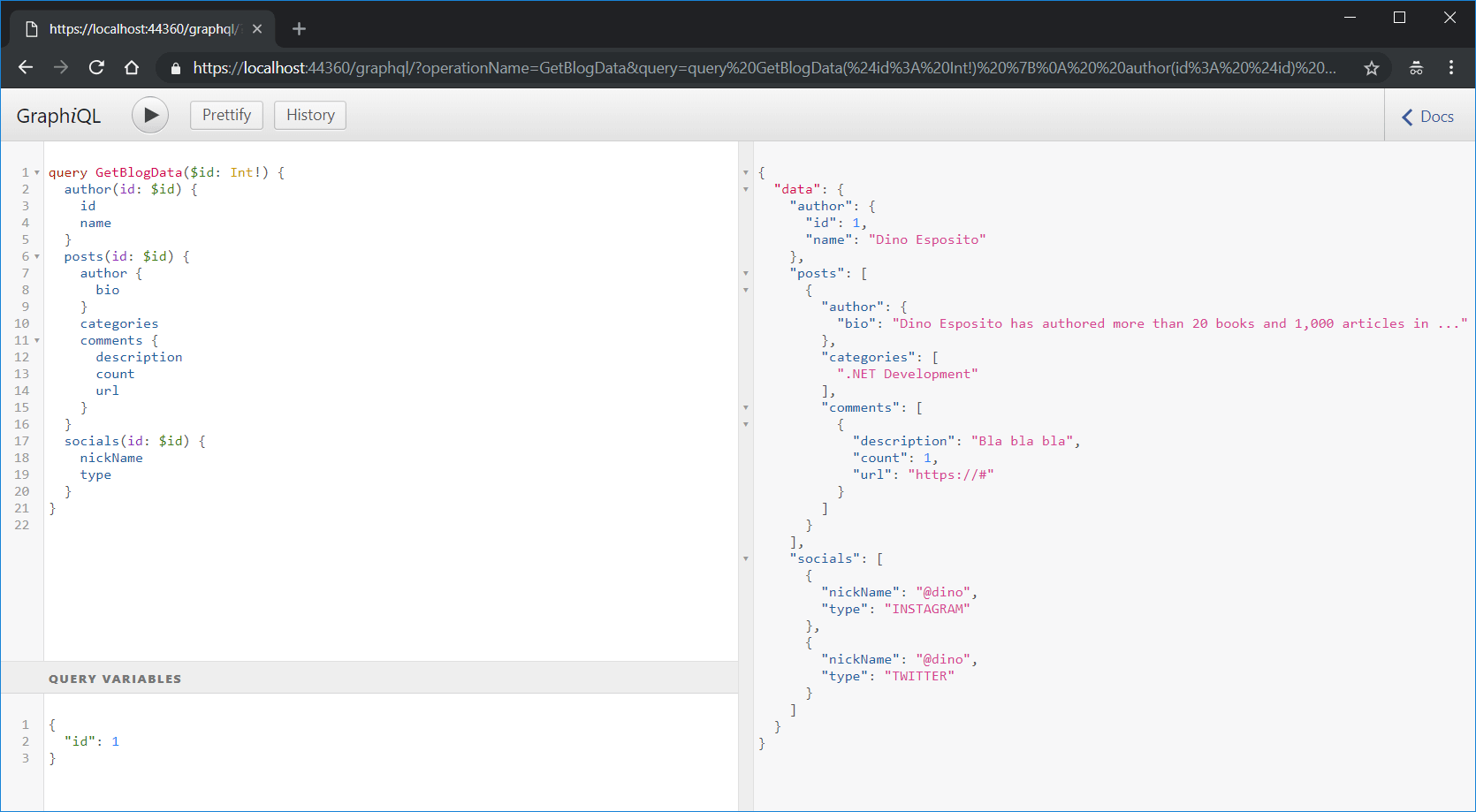Open the History panel
Screen dimensions: 1476x812
(x=310, y=115)
